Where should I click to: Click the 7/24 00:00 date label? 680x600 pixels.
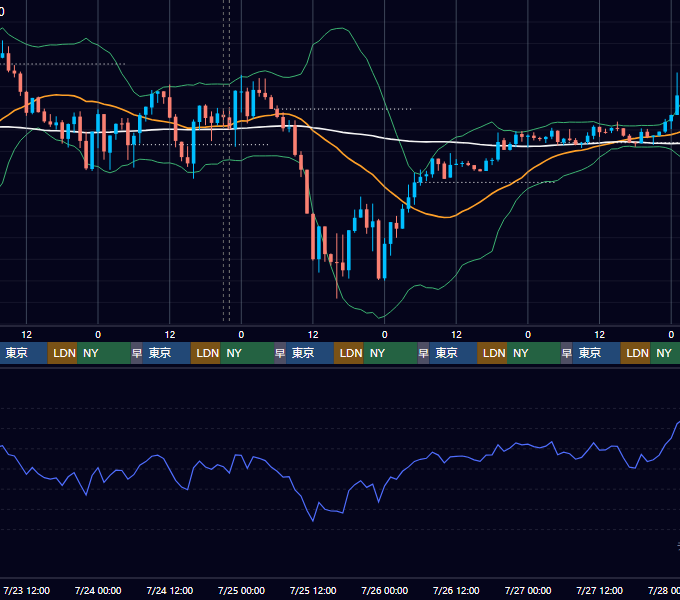[98, 590]
